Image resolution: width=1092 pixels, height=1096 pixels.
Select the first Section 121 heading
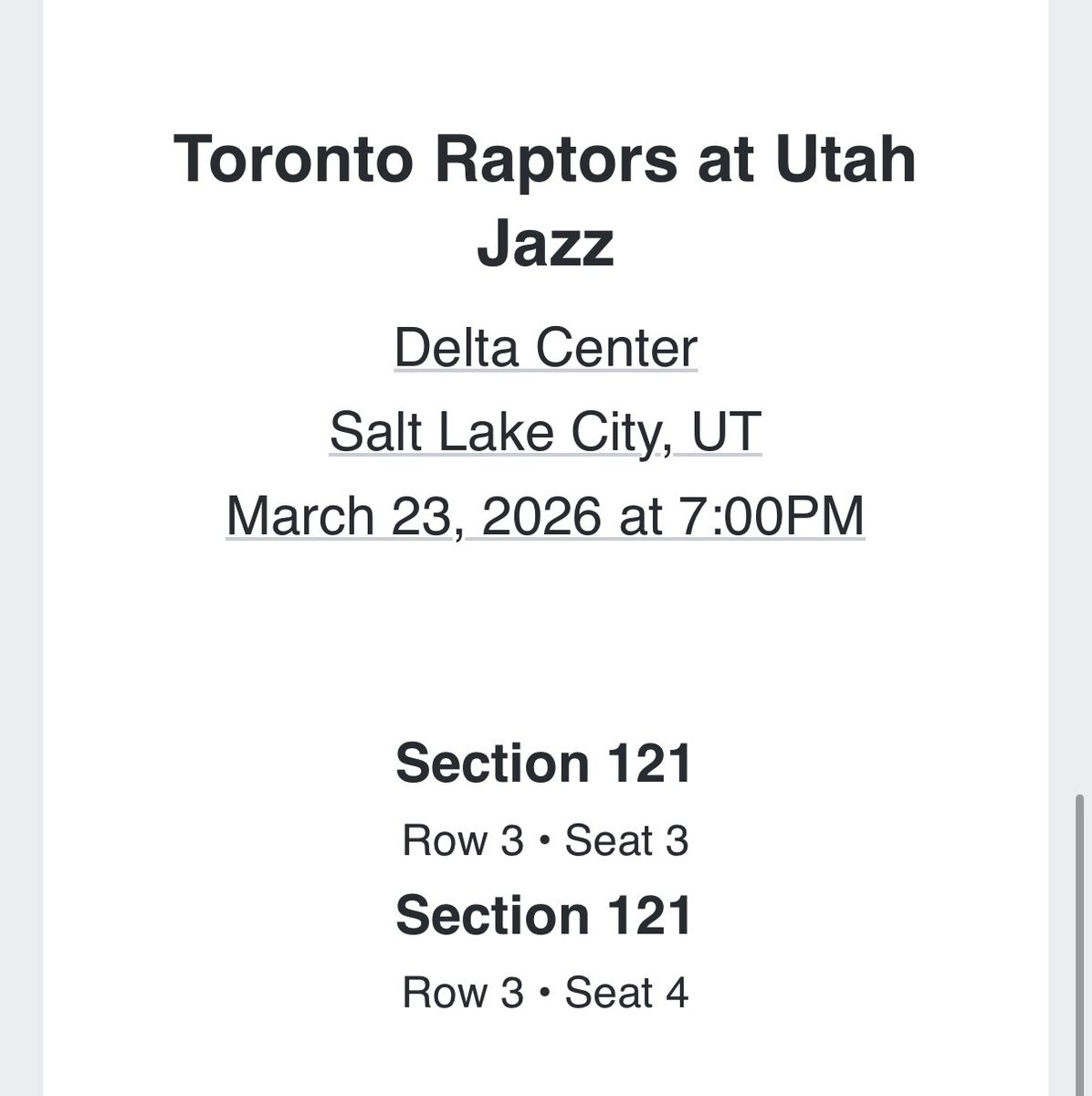pyautogui.click(x=544, y=763)
